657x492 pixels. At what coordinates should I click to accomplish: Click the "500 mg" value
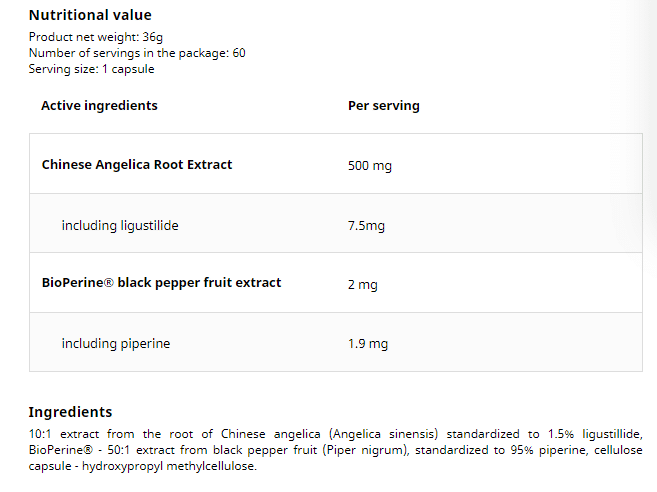[369, 165]
